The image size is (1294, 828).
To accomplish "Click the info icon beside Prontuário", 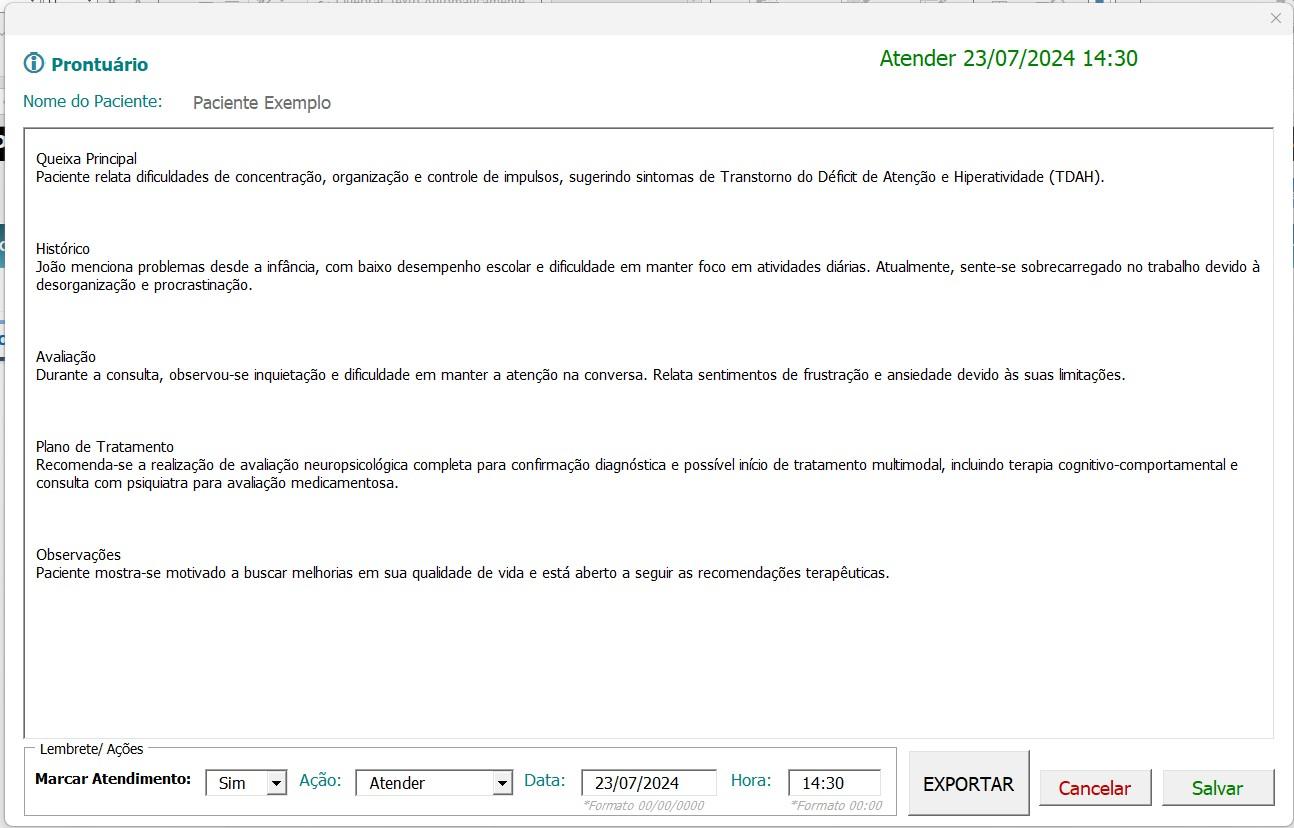I will 34,63.
